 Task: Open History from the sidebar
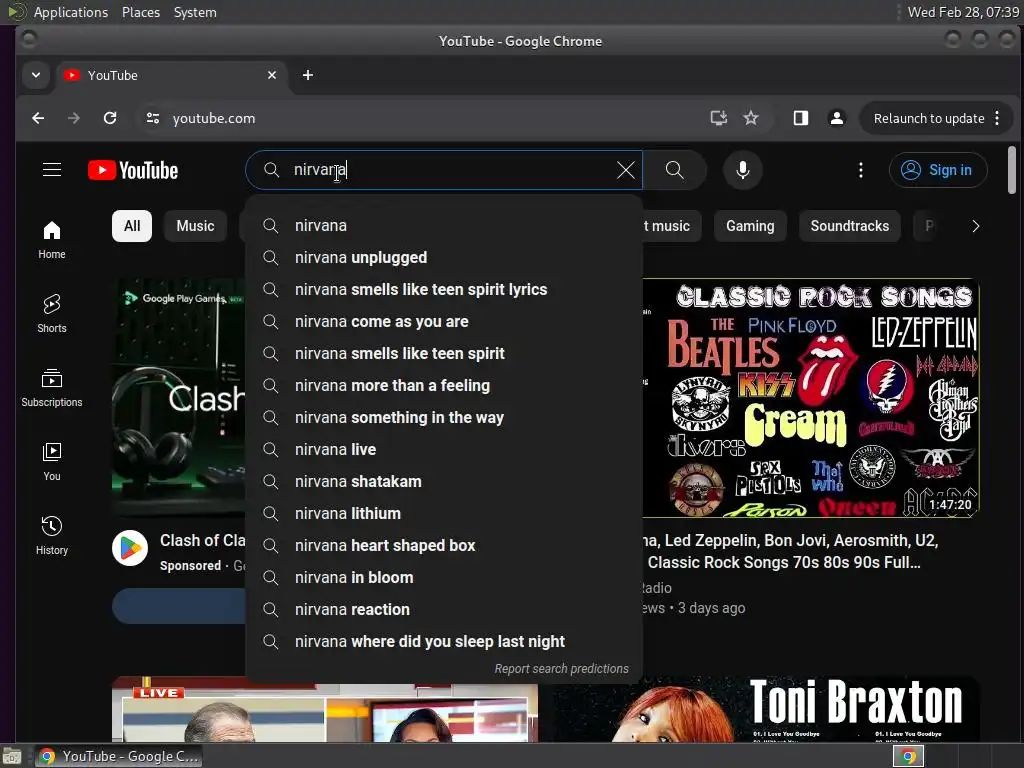pos(52,535)
